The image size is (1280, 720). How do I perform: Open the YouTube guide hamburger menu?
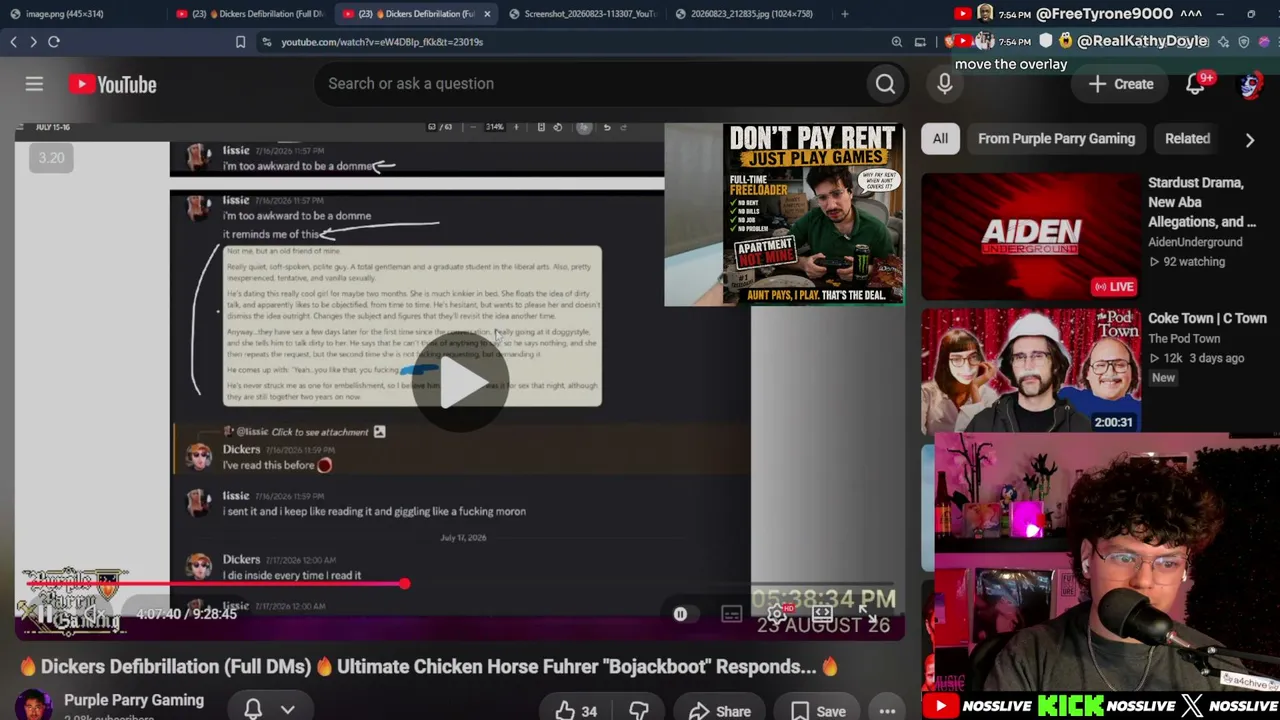pyautogui.click(x=34, y=84)
